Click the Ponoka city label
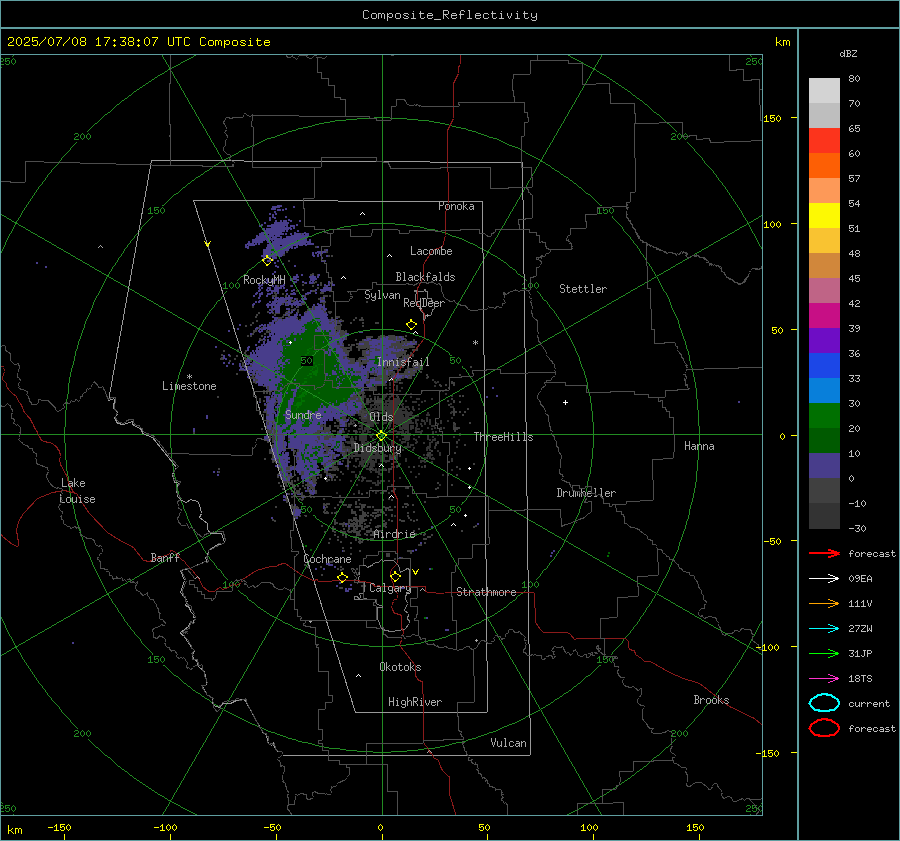900x841 pixels. (456, 206)
